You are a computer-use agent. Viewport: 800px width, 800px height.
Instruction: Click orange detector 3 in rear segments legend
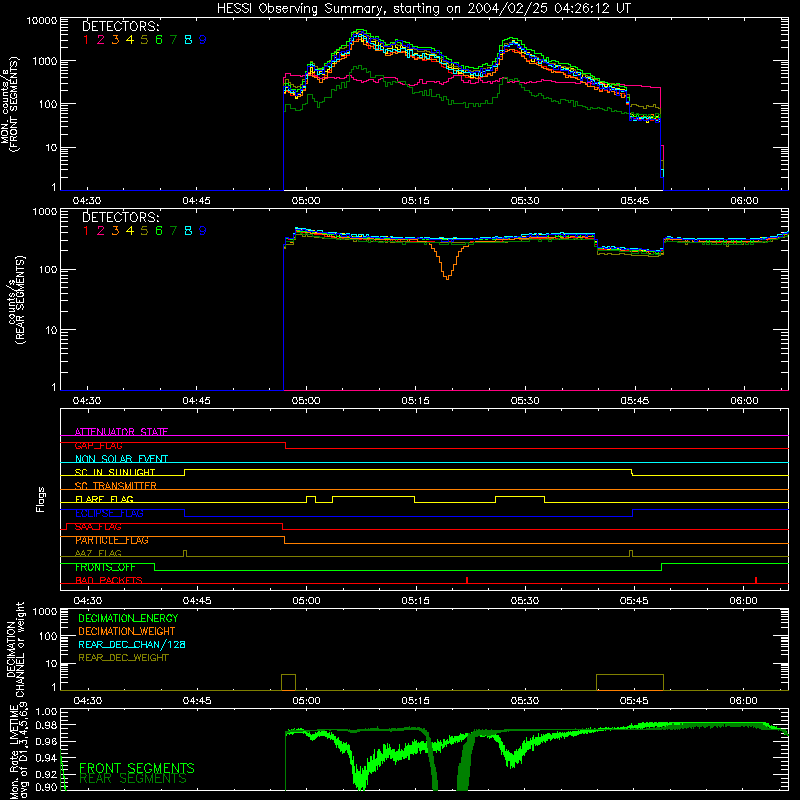click(115, 231)
